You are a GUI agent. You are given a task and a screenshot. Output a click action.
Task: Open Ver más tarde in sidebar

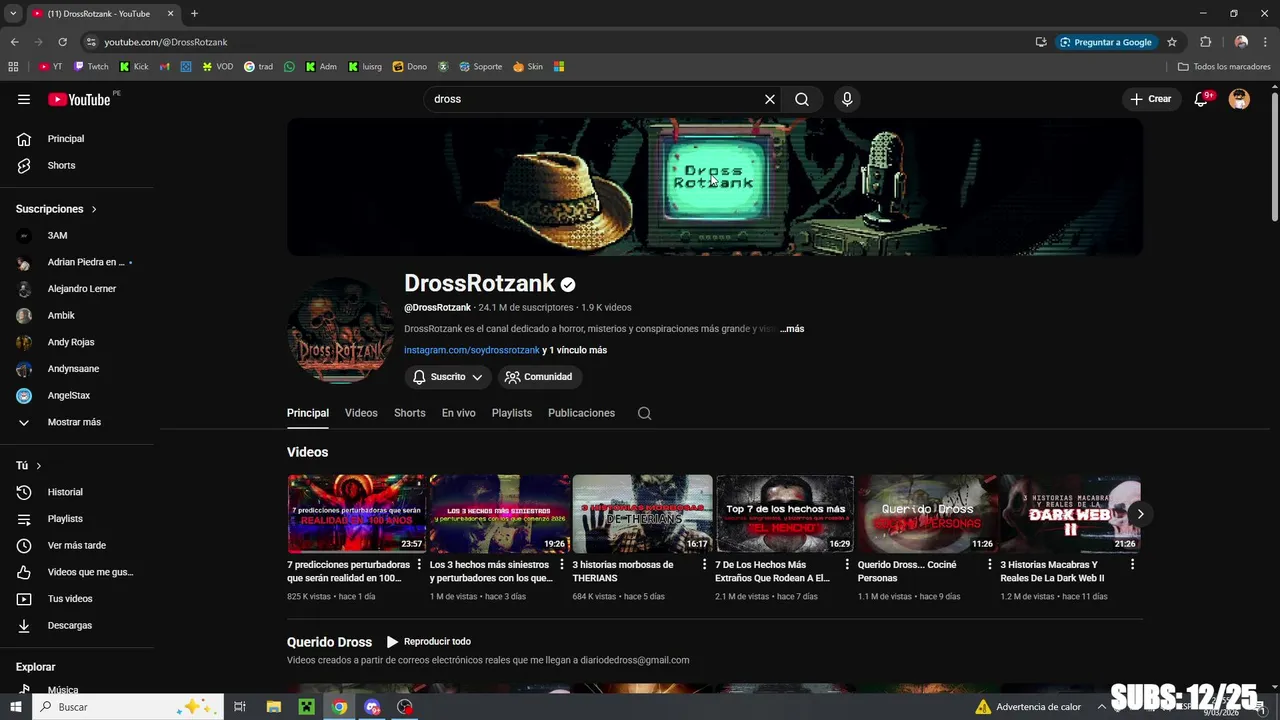tap(77, 545)
